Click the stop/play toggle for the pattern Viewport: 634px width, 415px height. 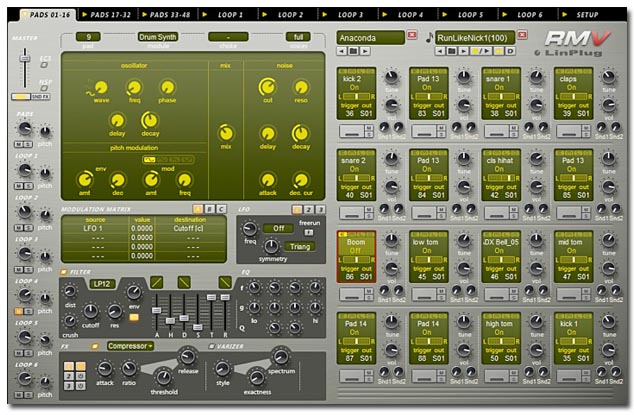[x=481, y=51]
